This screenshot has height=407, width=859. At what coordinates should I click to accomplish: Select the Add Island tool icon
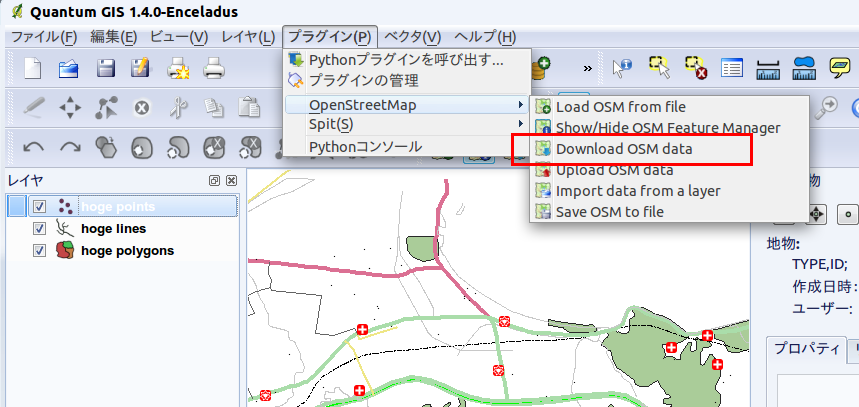(x=178, y=147)
